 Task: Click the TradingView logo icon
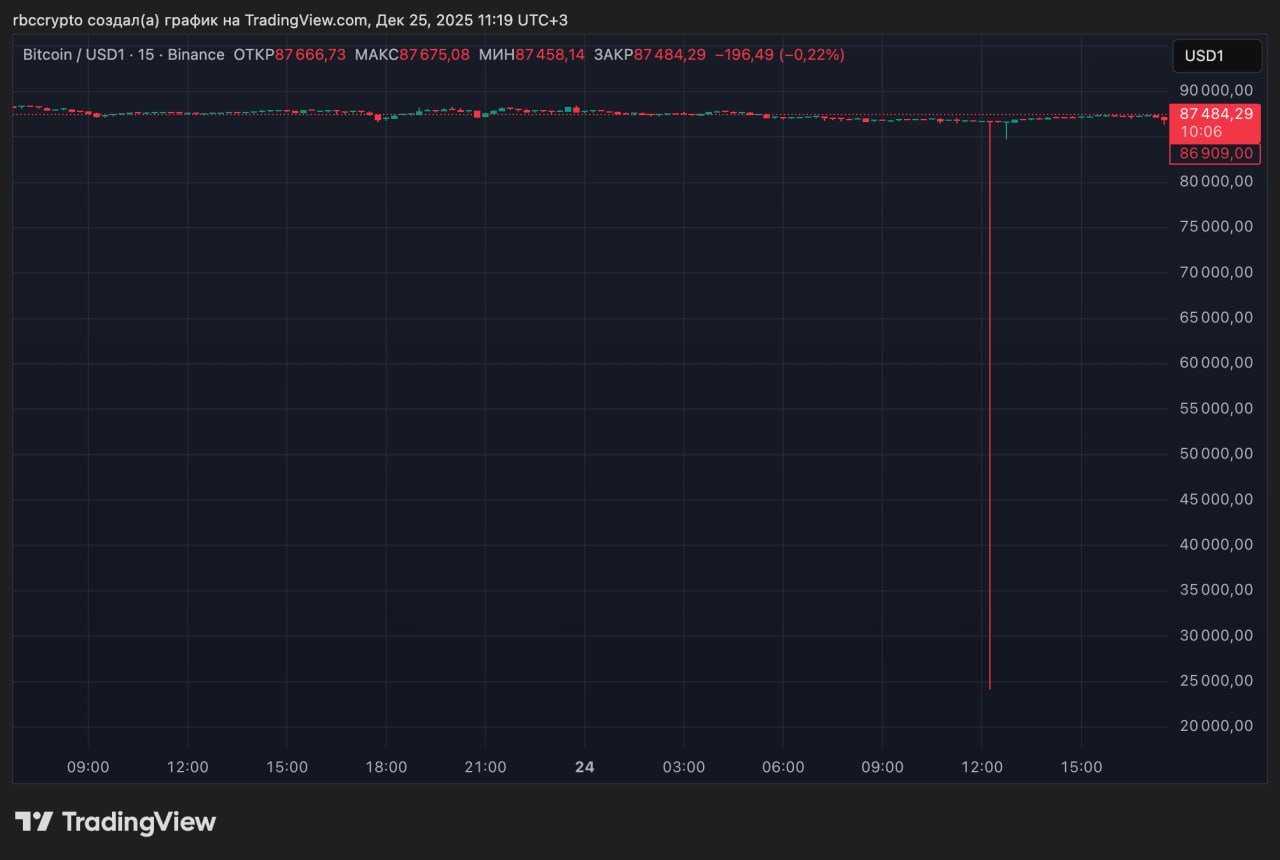coord(34,822)
